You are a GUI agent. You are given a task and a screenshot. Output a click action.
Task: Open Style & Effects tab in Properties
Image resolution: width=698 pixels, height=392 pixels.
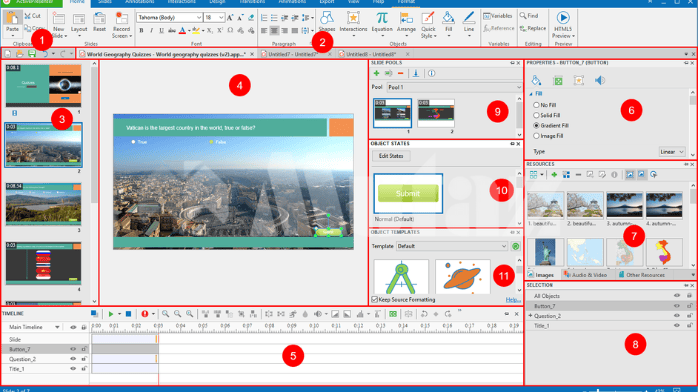[x=536, y=81]
